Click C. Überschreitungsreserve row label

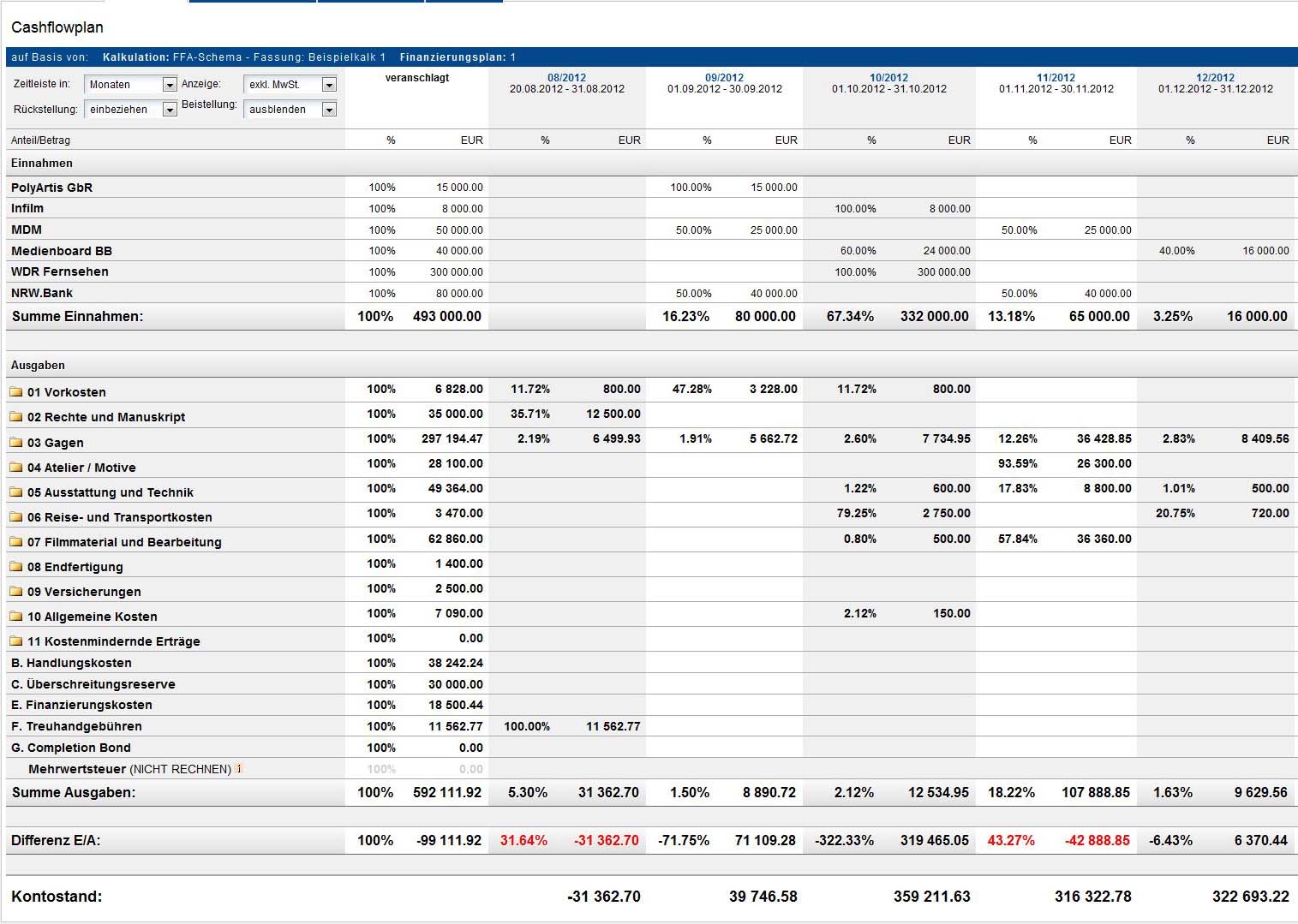tap(93, 684)
